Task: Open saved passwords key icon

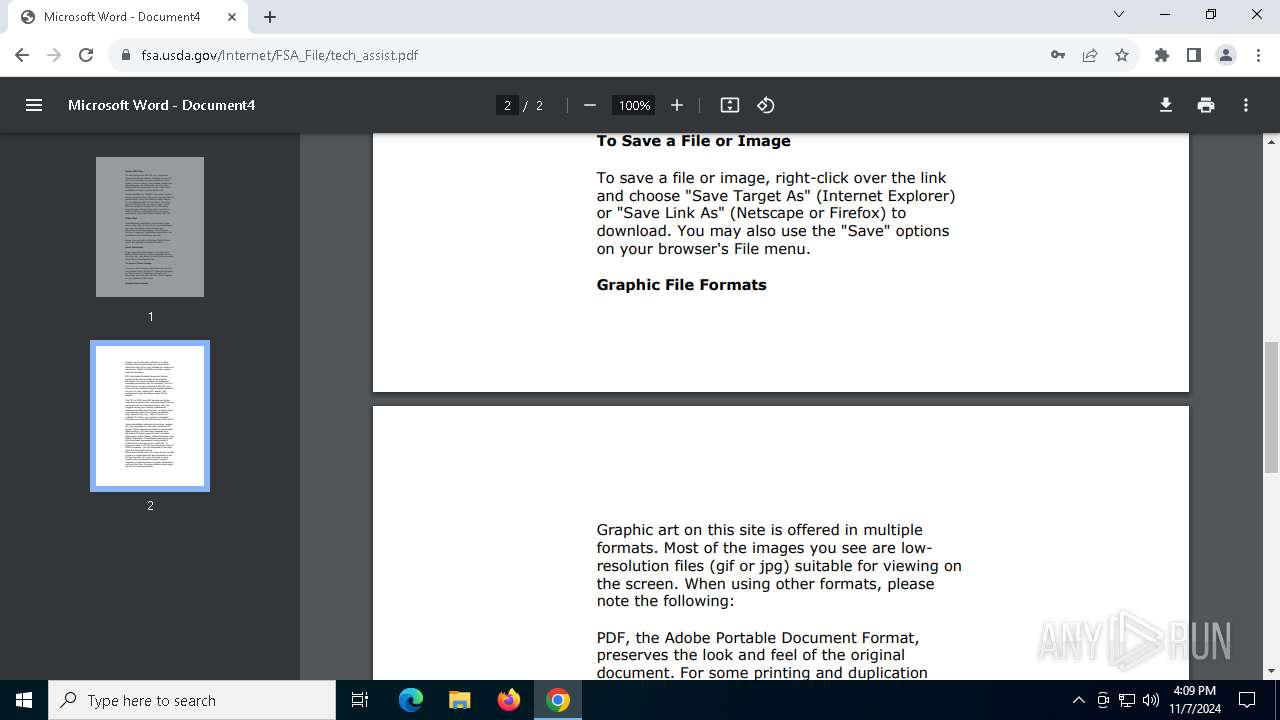Action: (1058, 55)
